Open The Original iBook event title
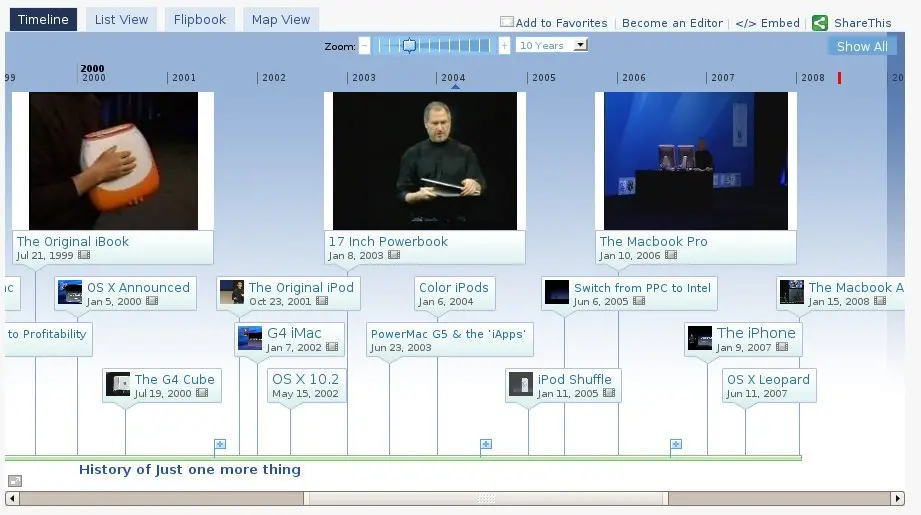Screen dimensions: 921x515 pyautogui.click(x=73, y=241)
